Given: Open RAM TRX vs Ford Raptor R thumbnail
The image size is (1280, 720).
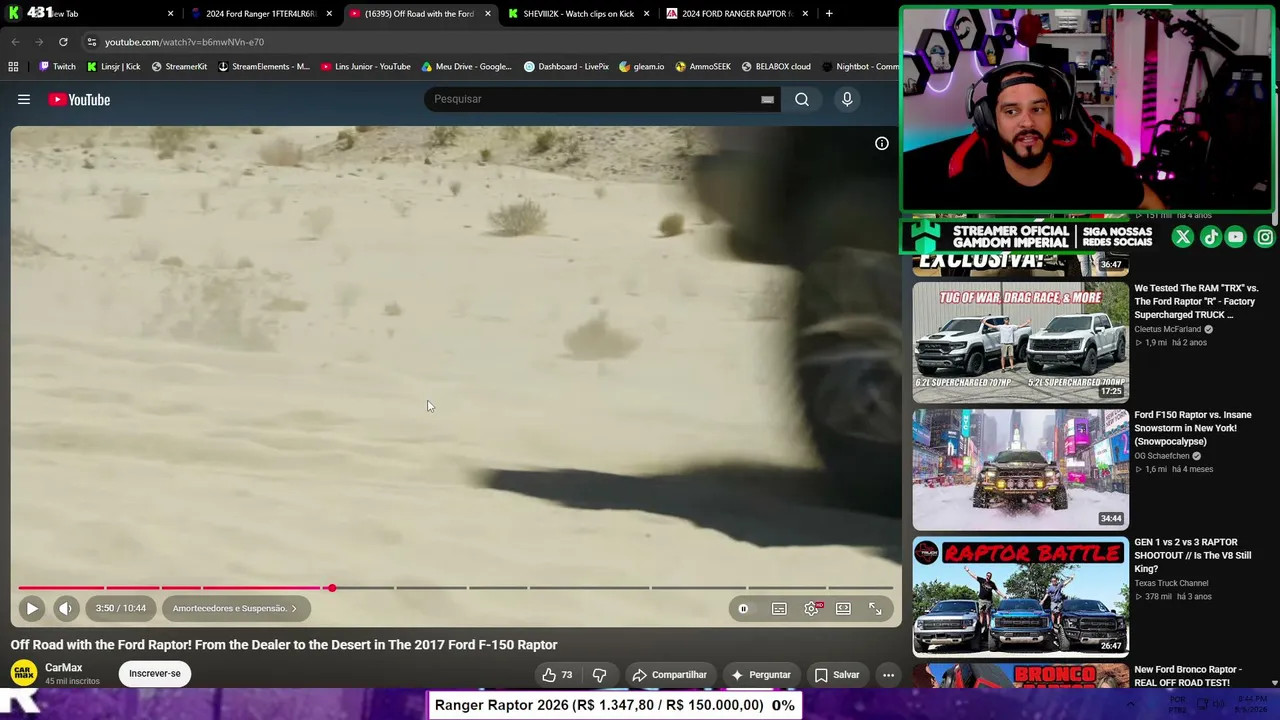Looking at the screenshot, I should 1021,342.
